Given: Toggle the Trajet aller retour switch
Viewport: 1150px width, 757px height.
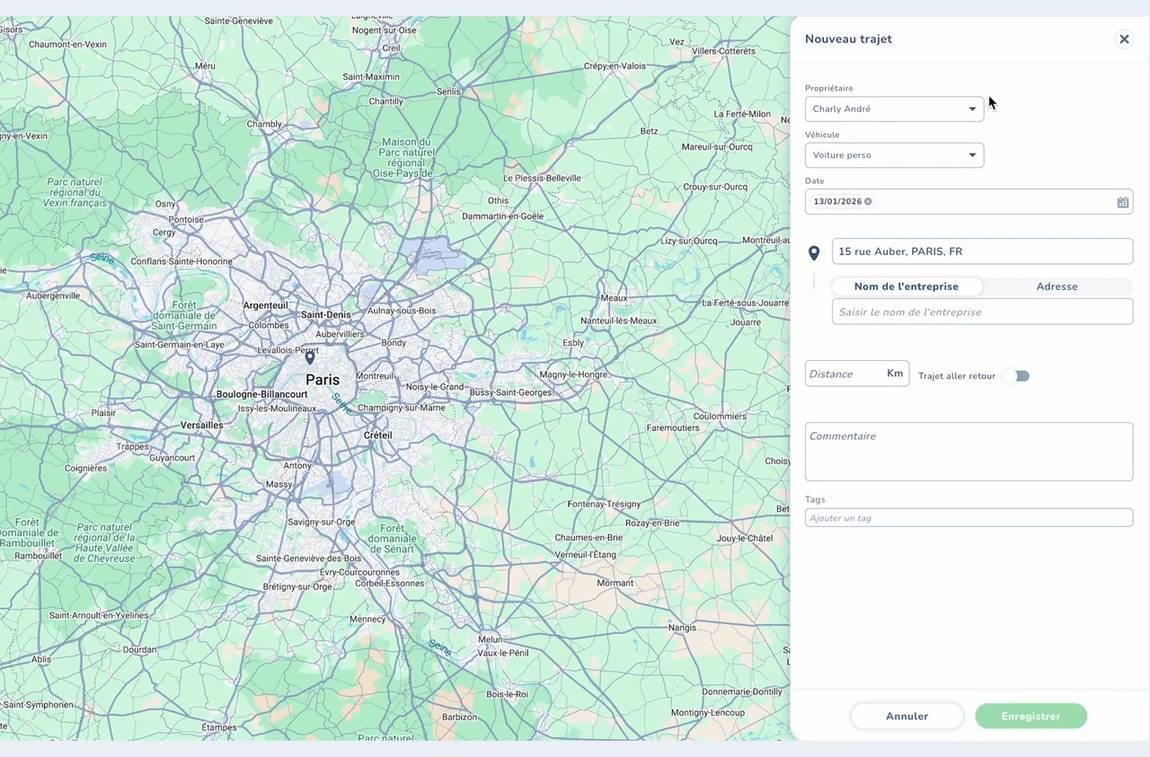Looking at the screenshot, I should point(1017,376).
